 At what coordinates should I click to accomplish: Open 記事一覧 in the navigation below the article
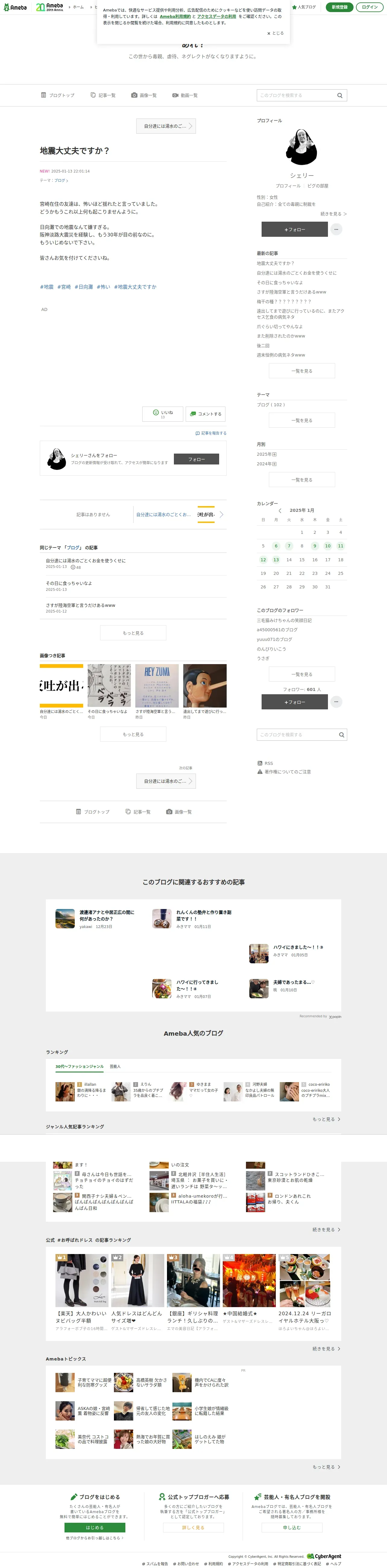coord(137,812)
